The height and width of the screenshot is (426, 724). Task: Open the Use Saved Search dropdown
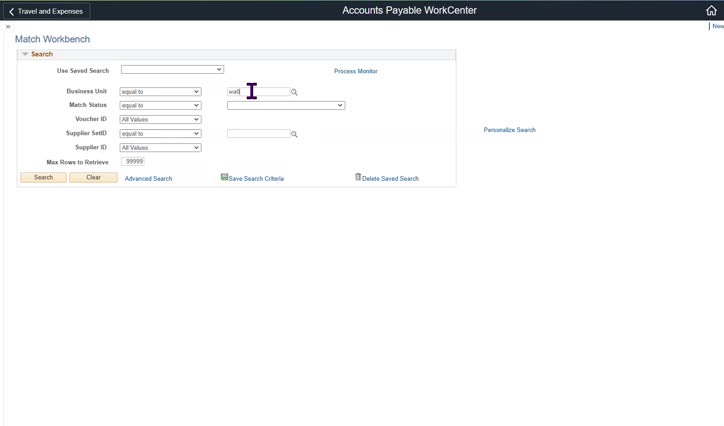pos(172,70)
